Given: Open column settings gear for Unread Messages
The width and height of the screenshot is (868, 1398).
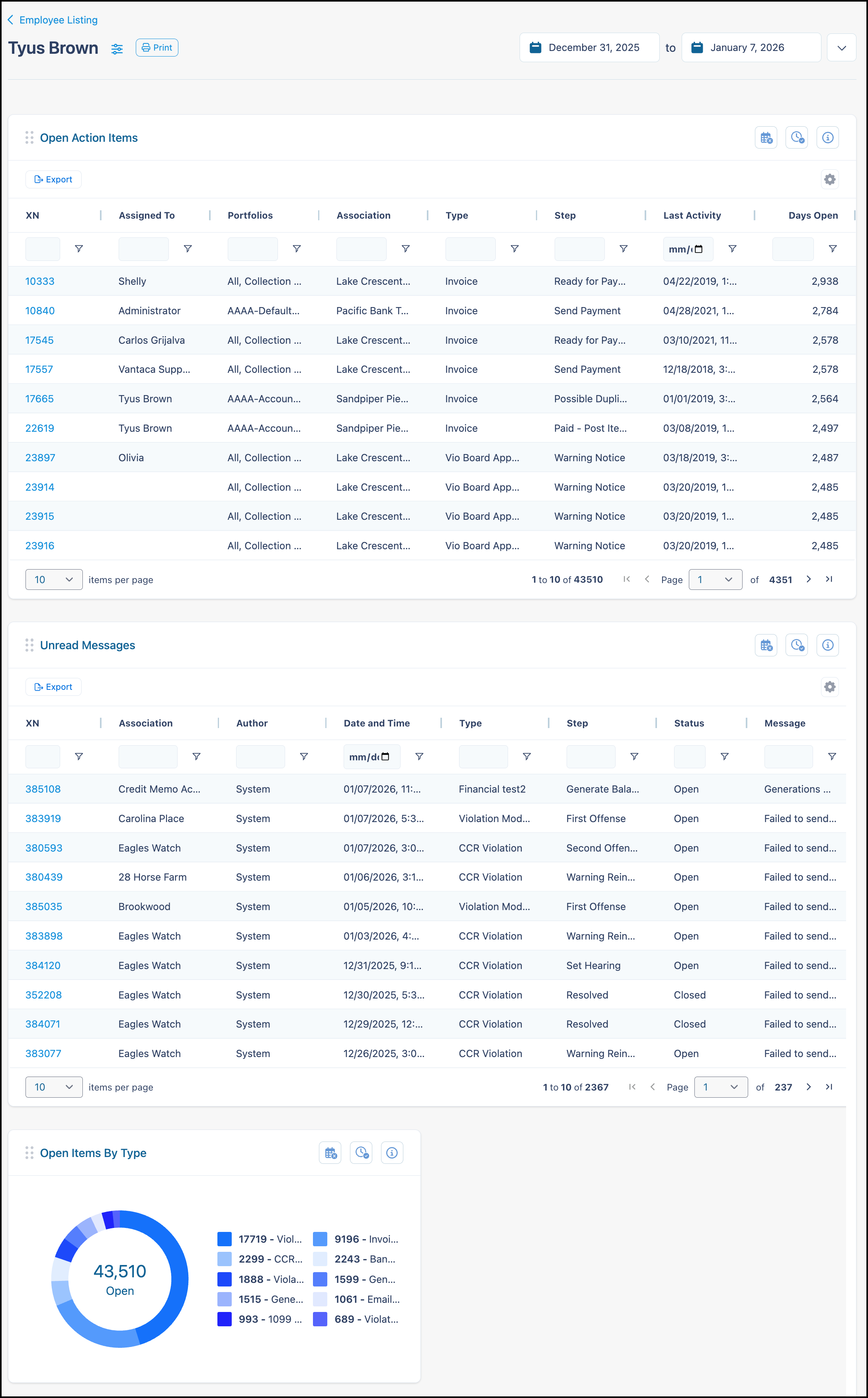Looking at the screenshot, I should point(830,687).
